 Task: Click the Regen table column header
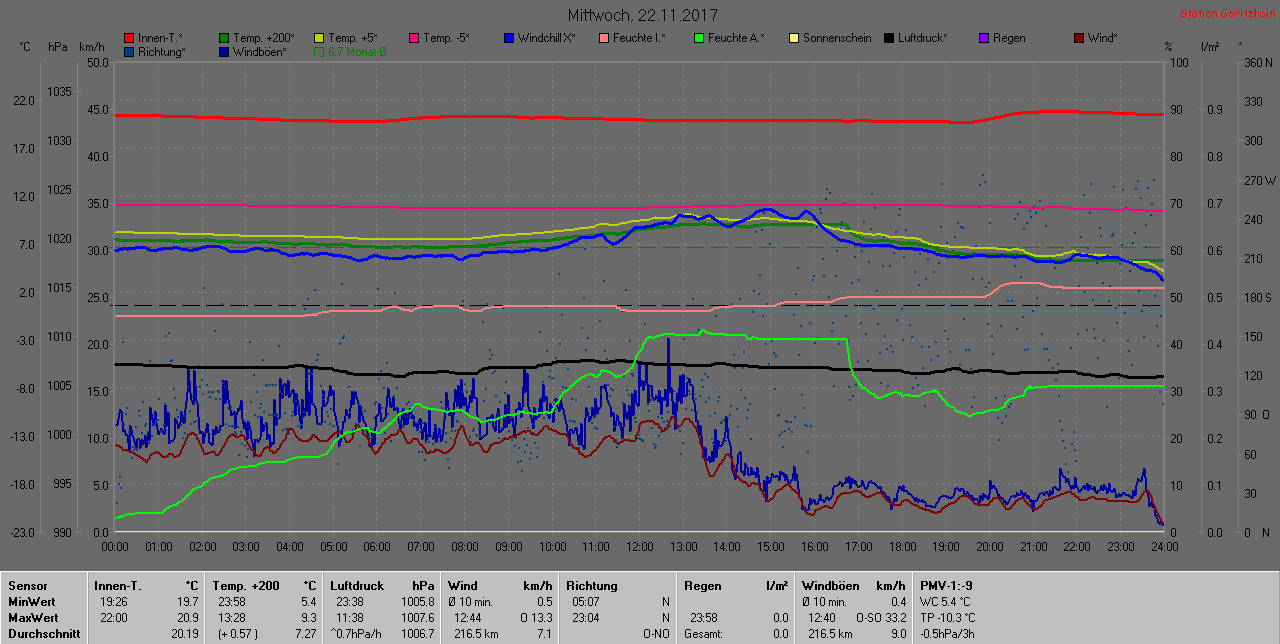704,586
